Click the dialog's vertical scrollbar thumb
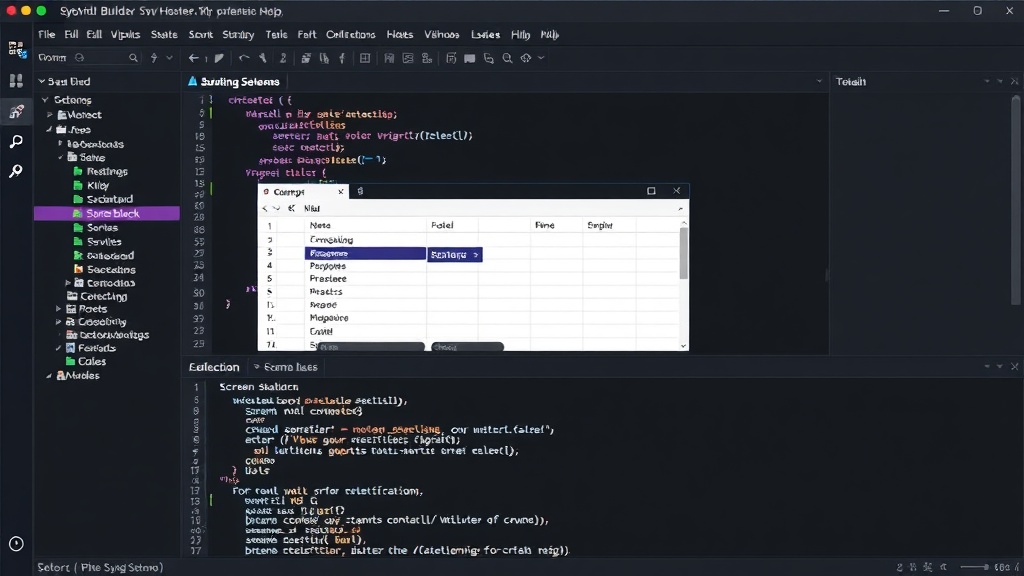Image resolution: width=1024 pixels, height=576 pixels. (684, 253)
